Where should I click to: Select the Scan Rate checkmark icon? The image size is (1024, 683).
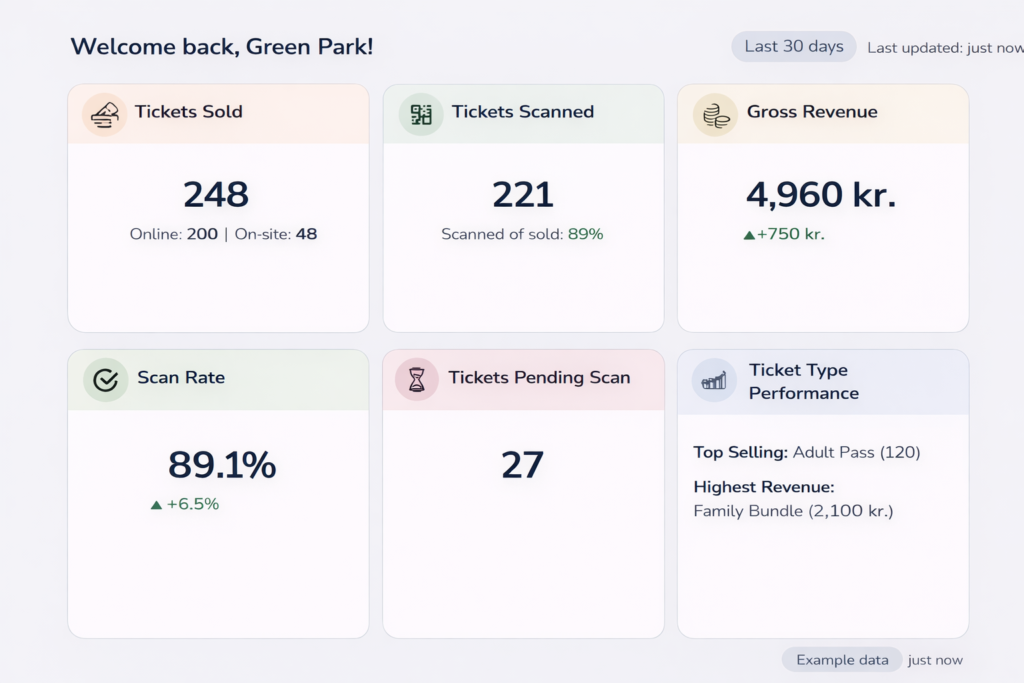pos(103,379)
